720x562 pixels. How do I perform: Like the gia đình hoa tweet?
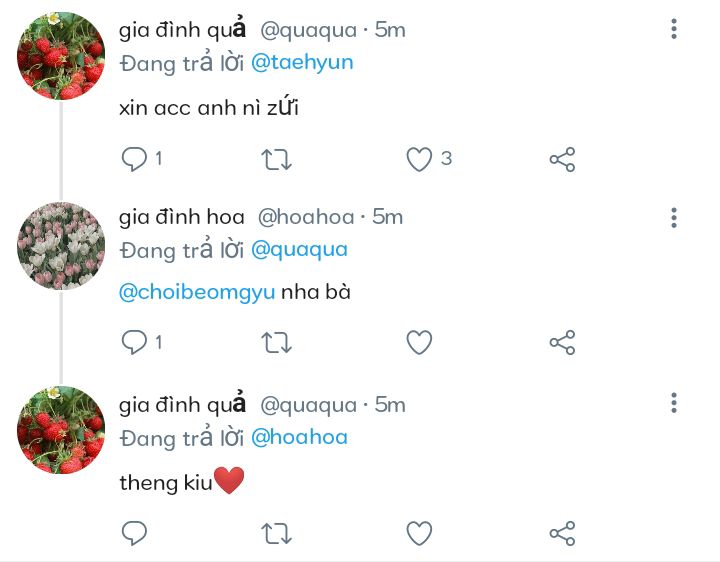(x=419, y=342)
